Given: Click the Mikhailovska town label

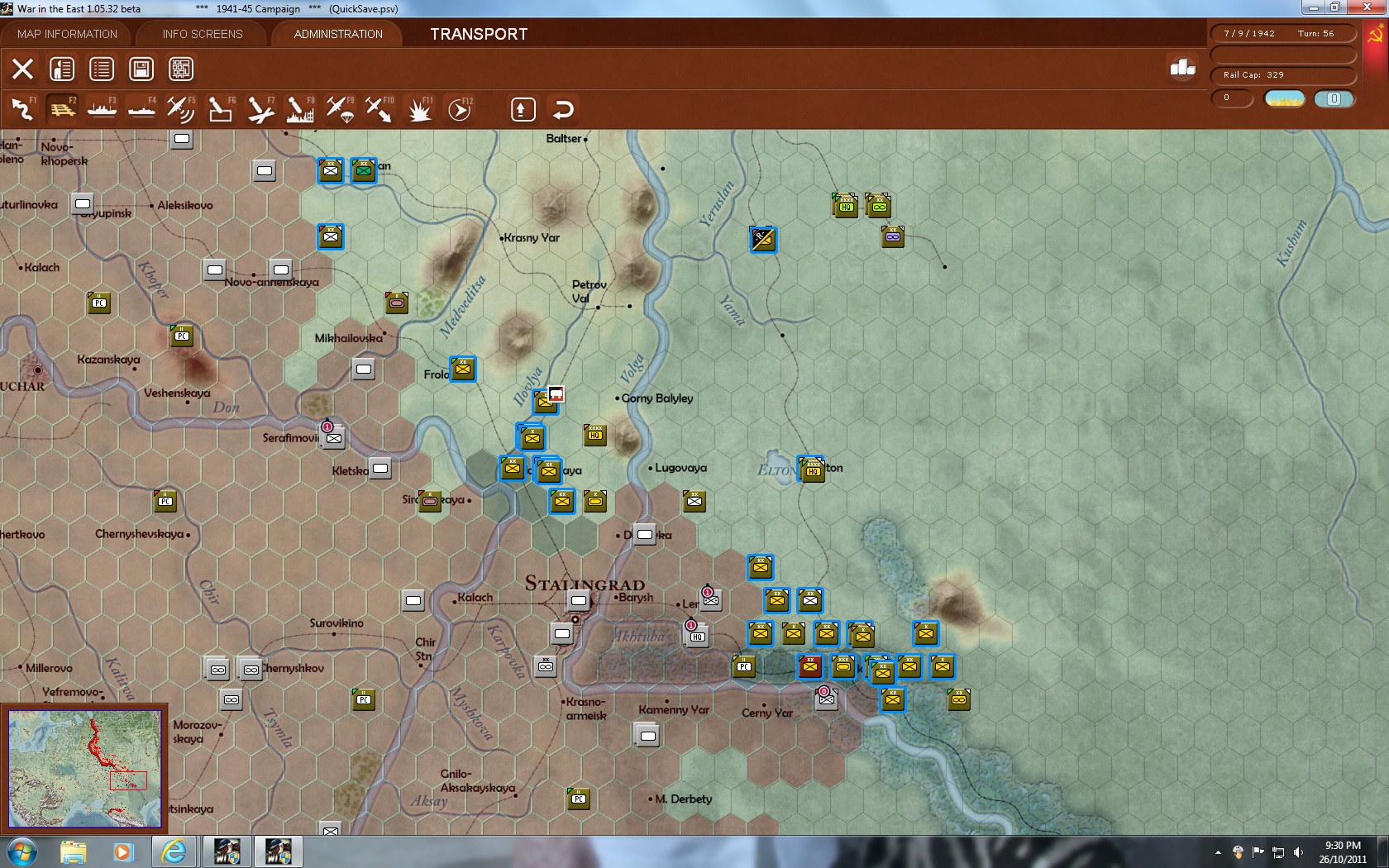Looking at the screenshot, I should (348, 338).
